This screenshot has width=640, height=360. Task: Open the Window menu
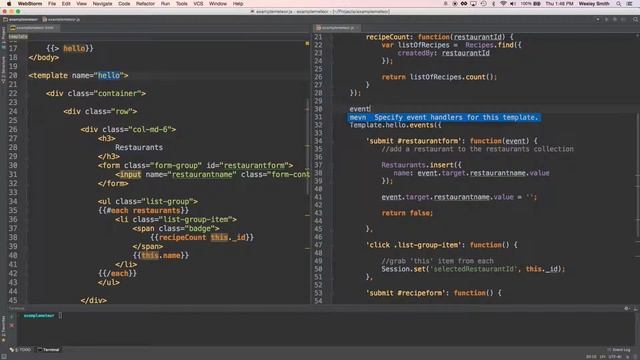point(218,4)
